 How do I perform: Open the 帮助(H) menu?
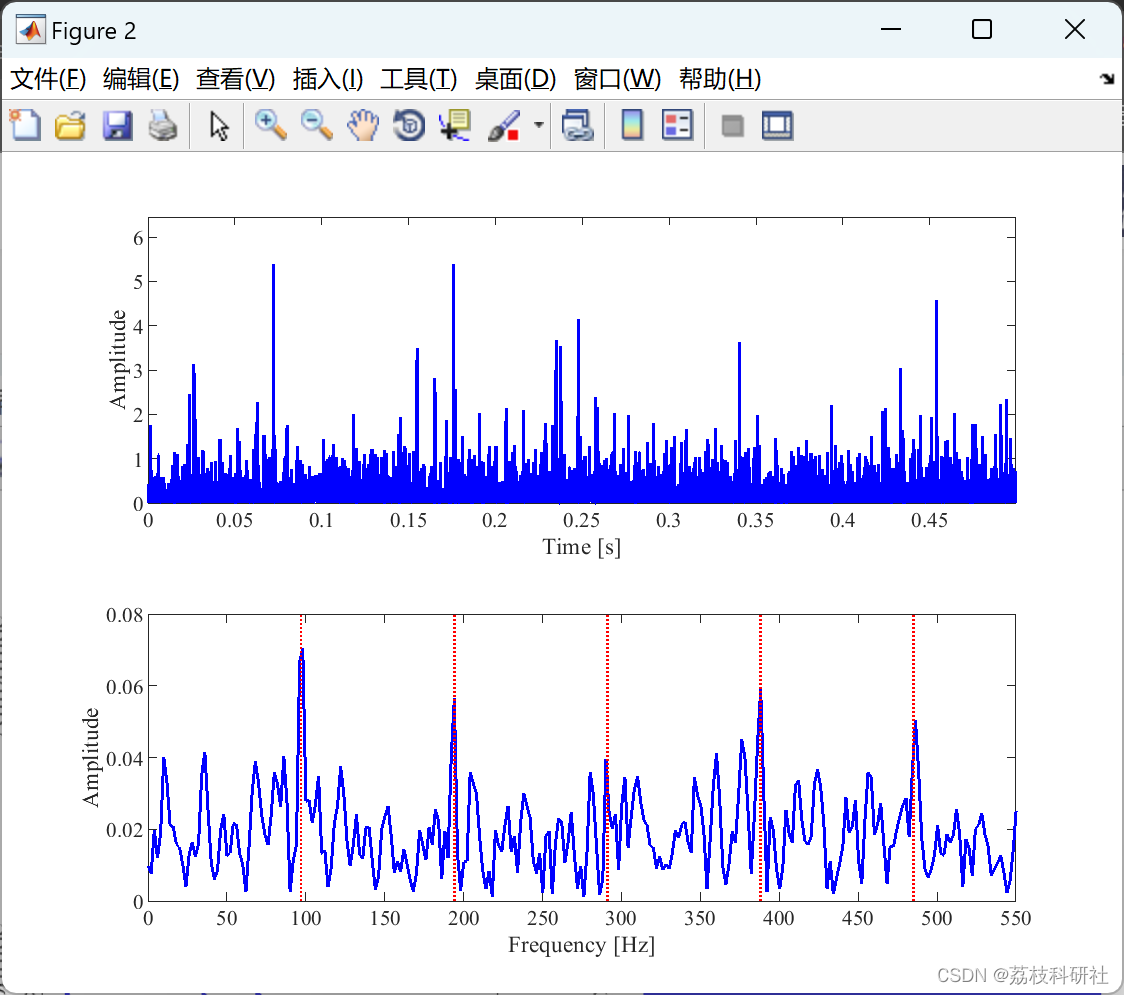point(720,79)
